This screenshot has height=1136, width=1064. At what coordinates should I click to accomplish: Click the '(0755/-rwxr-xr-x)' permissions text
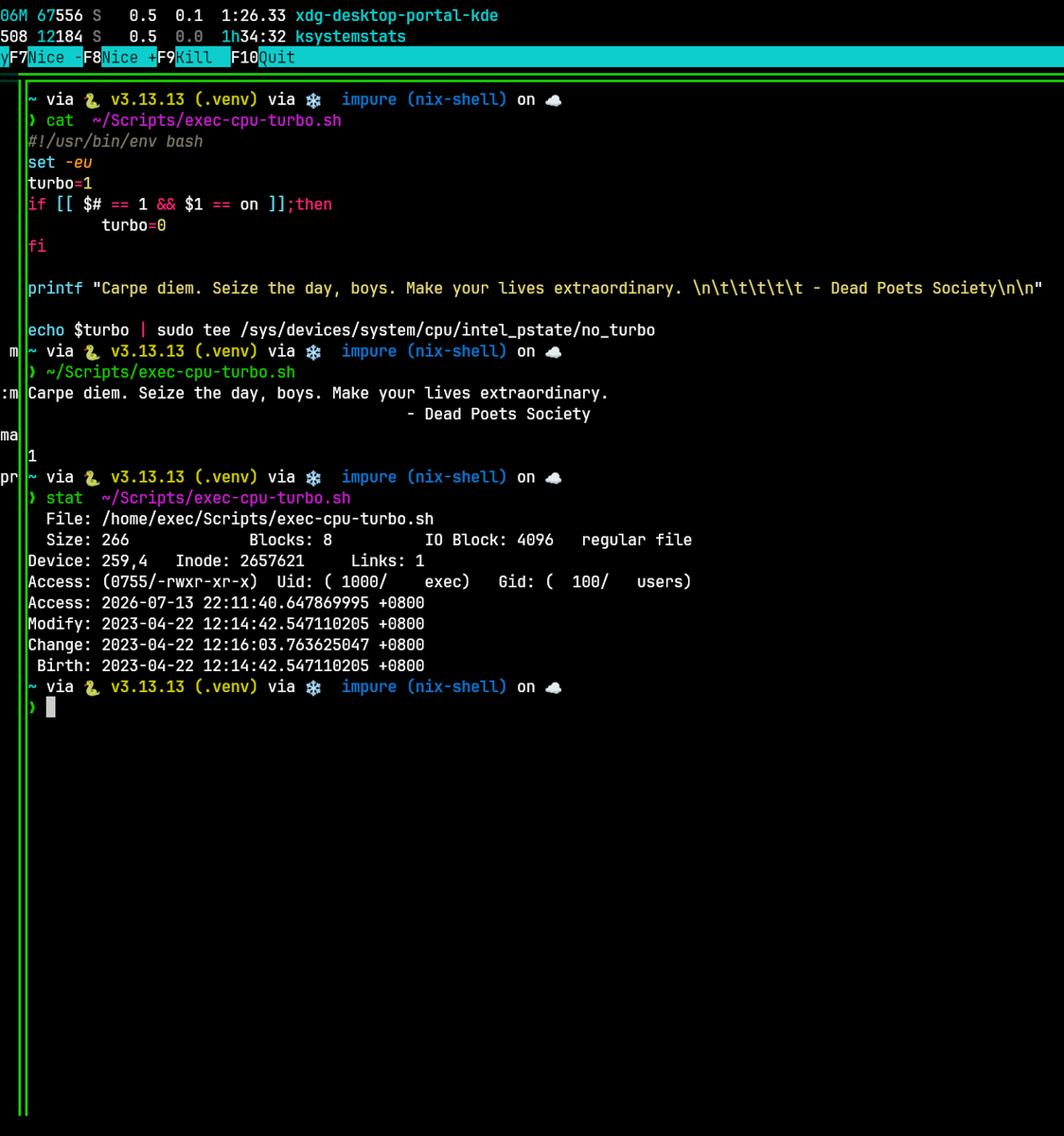(180, 582)
